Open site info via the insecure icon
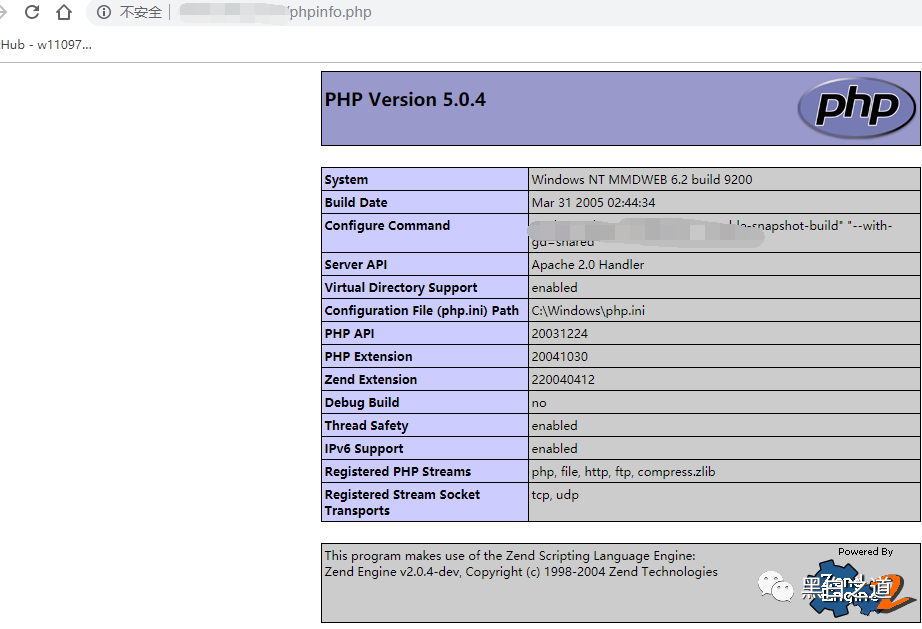The height and width of the screenshot is (629, 922). pyautogui.click(x=103, y=12)
